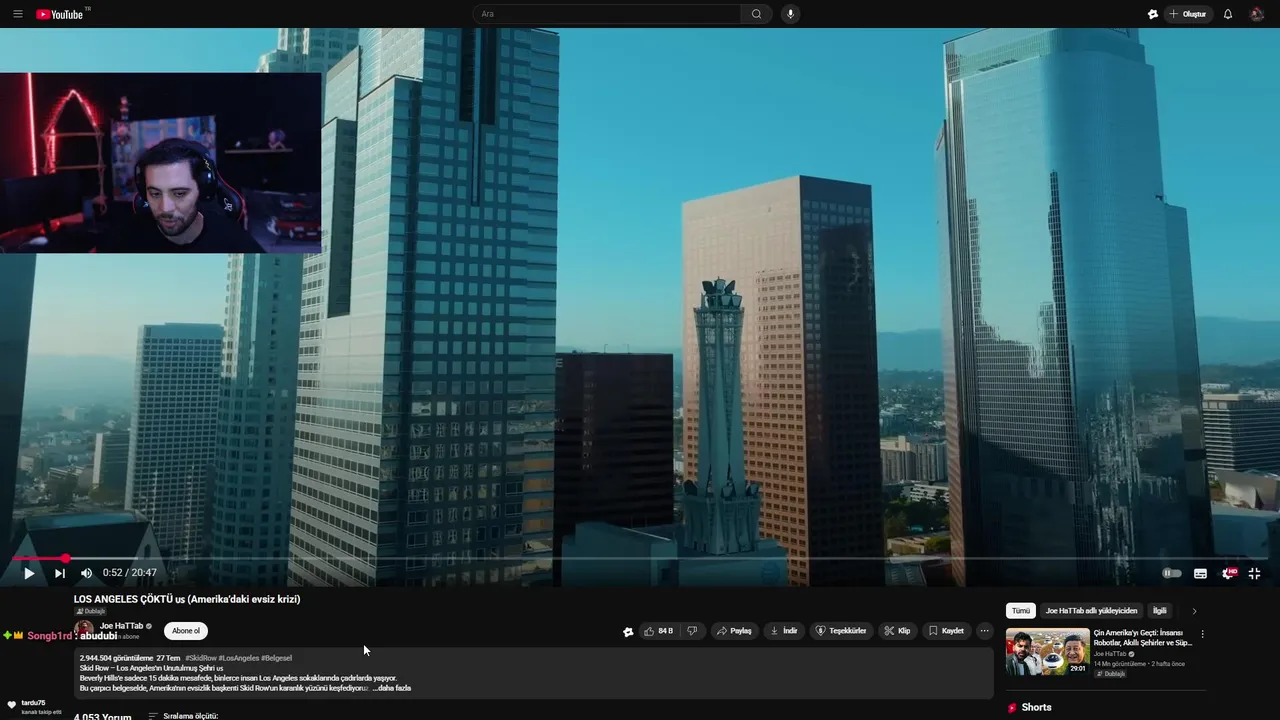Image resolution: width=1280 pixels, height=720 pixels.
Task: Mute the video volume speaker
Action: [86, 573]
